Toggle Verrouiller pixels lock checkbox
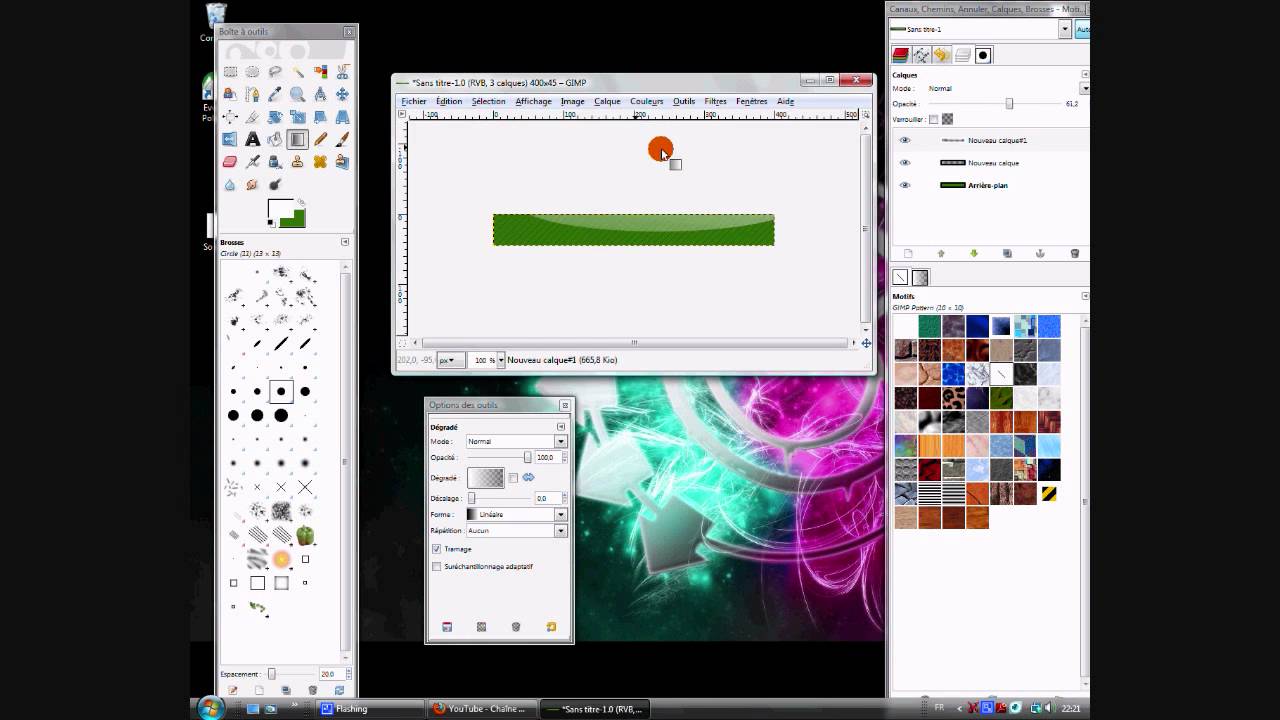This screenshot has height=720, width=1280. [933, 119]
